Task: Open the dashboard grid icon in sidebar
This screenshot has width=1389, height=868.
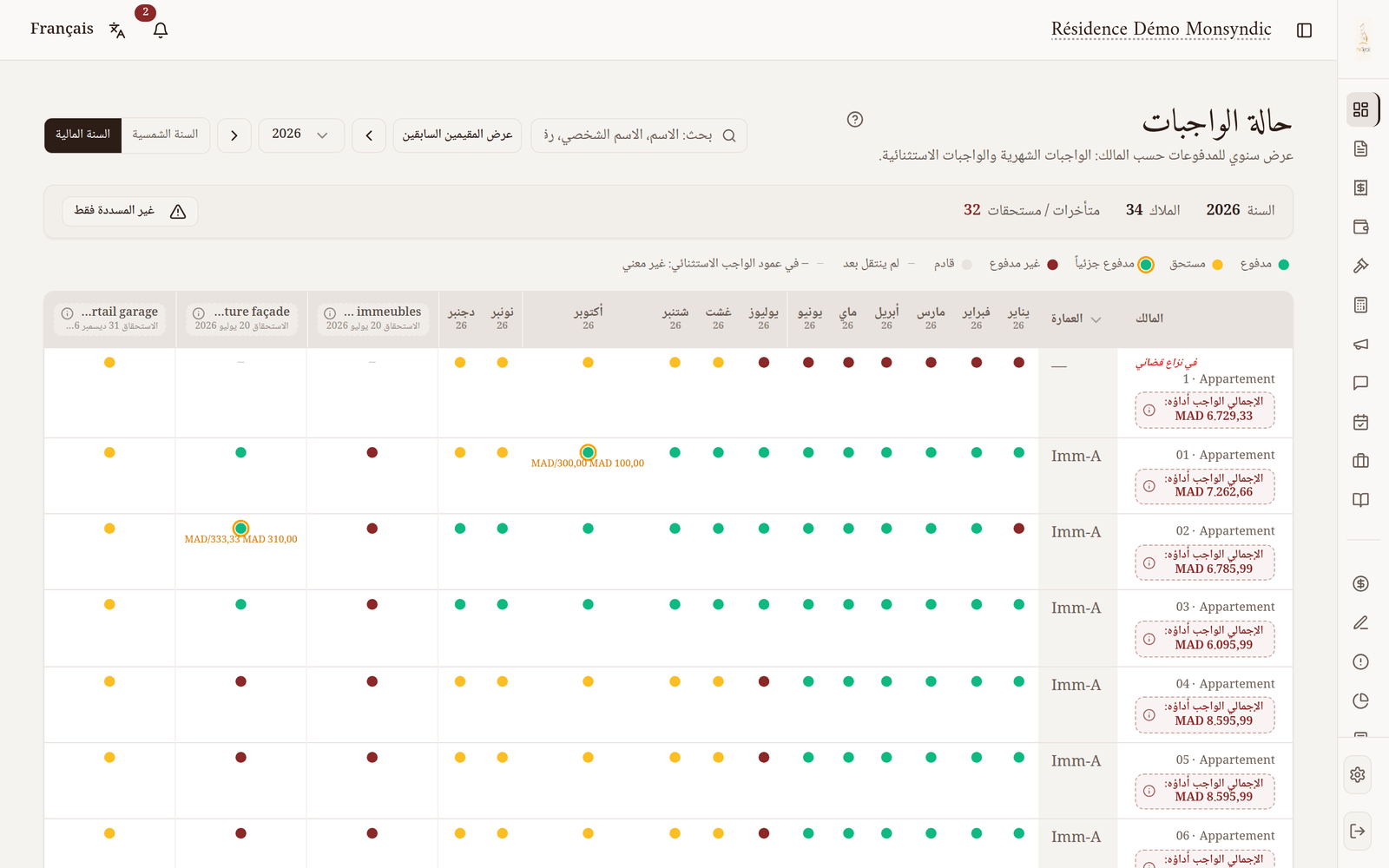Action: pyautogui.click(x=1360, y=109)
